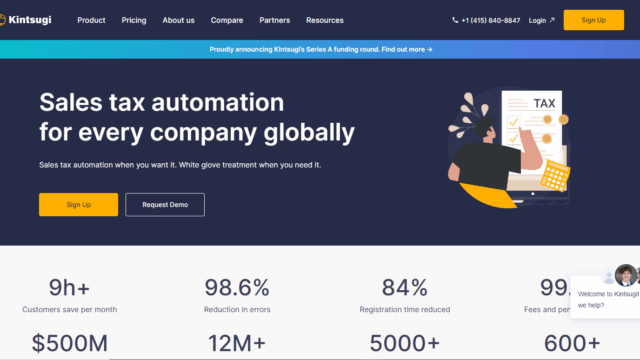Click the 'Sales tax automation' headline

[162, 102]
